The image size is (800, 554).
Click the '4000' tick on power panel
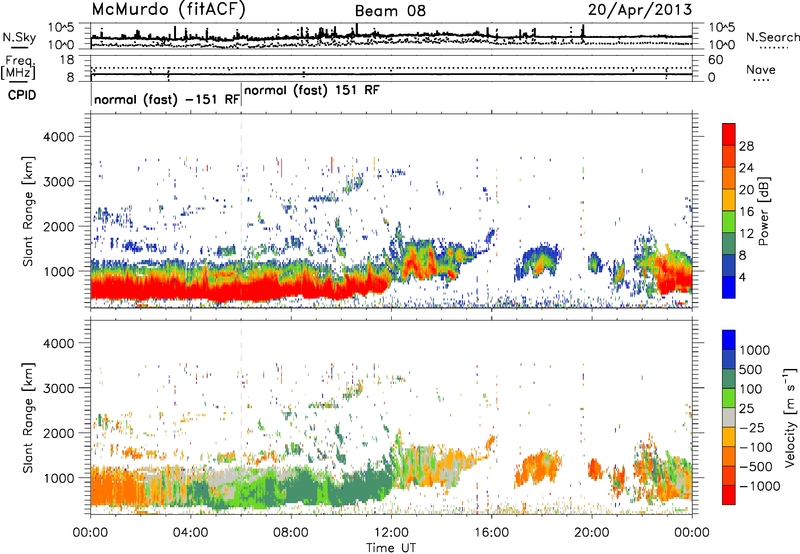point(58,137)
